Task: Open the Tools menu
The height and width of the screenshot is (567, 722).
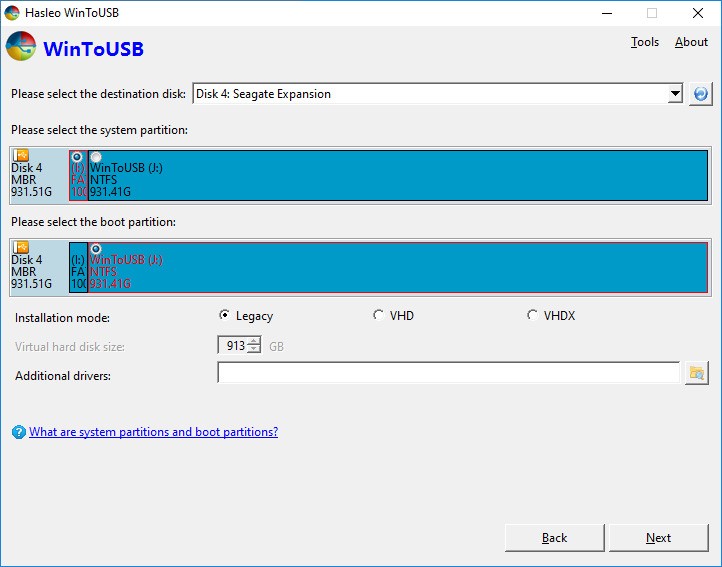Action: pos(645,42)
